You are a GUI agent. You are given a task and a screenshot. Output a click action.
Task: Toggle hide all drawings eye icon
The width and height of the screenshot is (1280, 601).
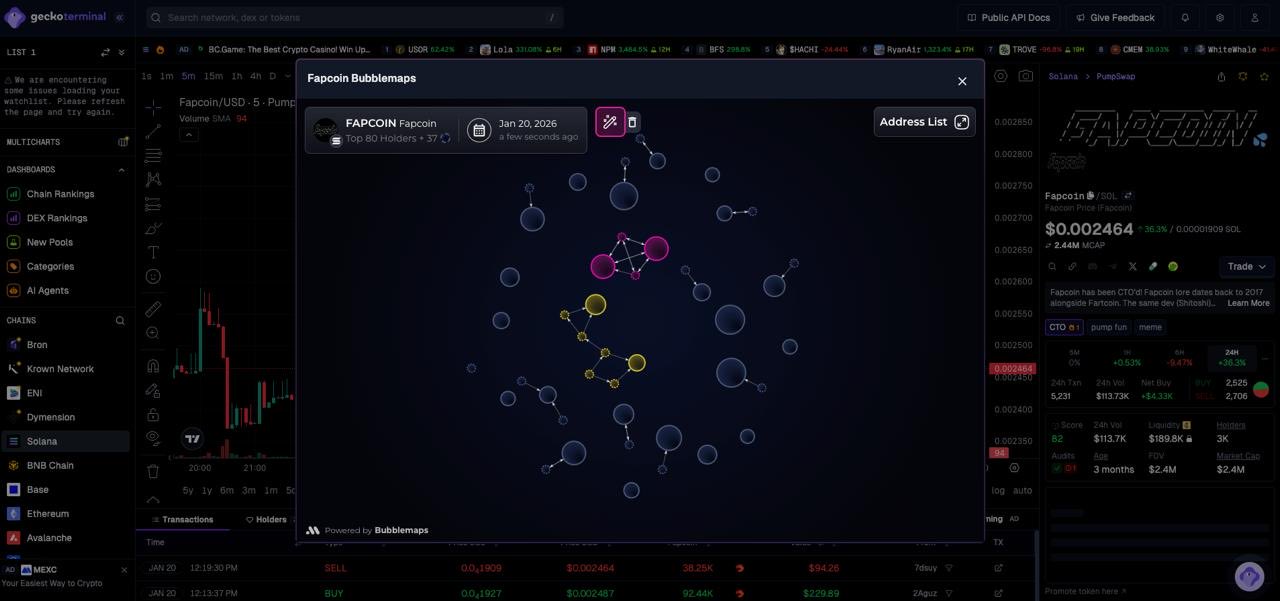pyautogui.click(x=153, y=438)
